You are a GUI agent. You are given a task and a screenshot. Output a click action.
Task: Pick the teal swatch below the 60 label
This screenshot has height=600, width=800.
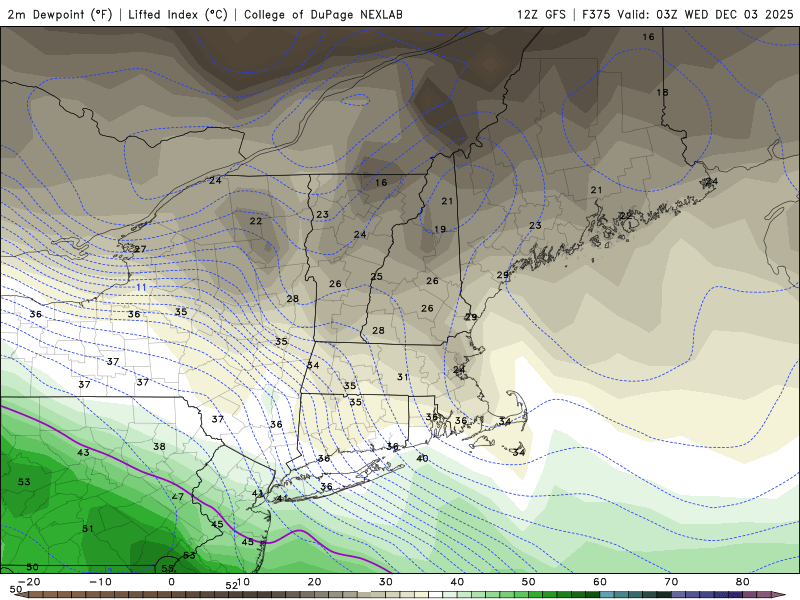607,595
